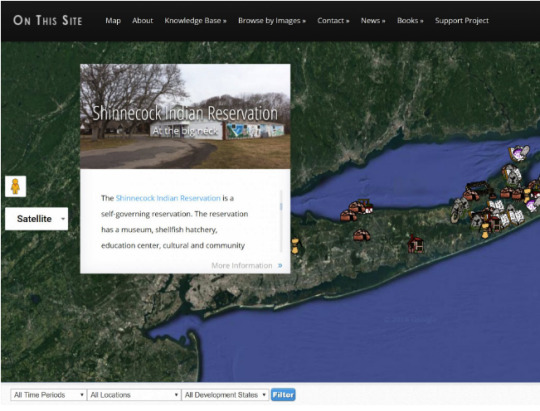Click the red schoolhouse map marker
Image resolution: width=540 pixels, height=411 pixels.
(416, 244)
